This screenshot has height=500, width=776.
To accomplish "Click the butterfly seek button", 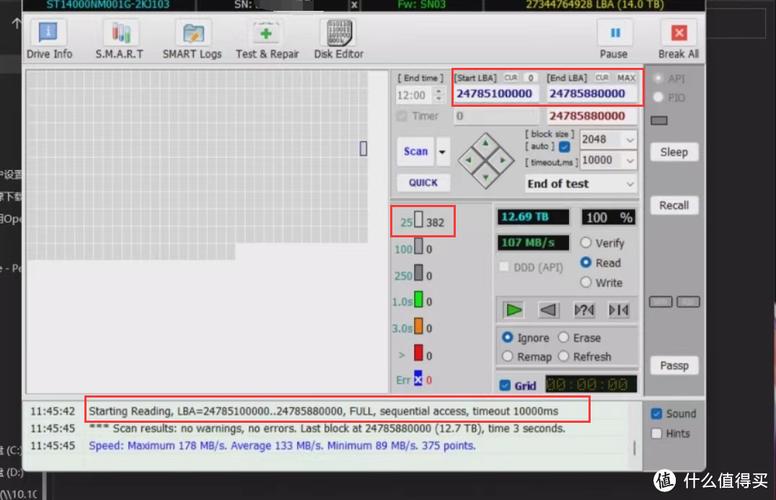I will pos(619,310).
